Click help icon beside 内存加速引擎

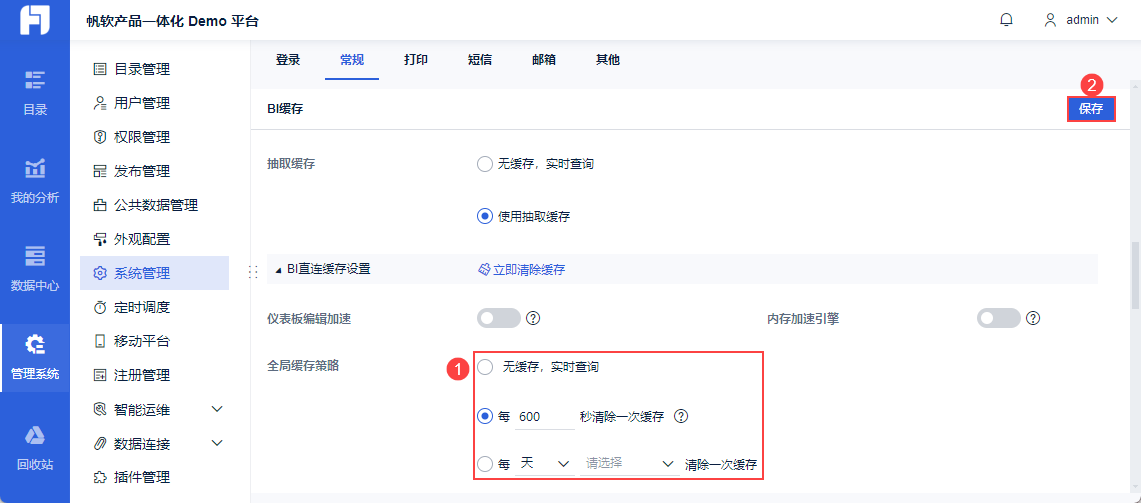tap(1033, 318)
